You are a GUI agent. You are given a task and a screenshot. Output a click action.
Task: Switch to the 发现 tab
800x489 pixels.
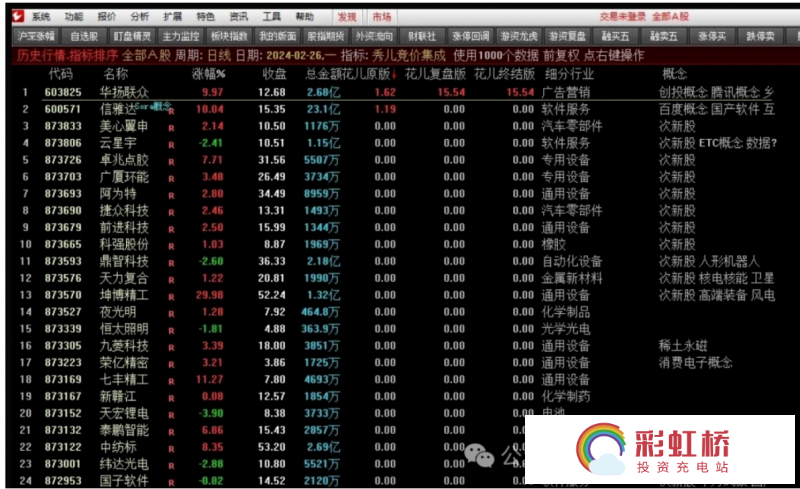[346, 17]
